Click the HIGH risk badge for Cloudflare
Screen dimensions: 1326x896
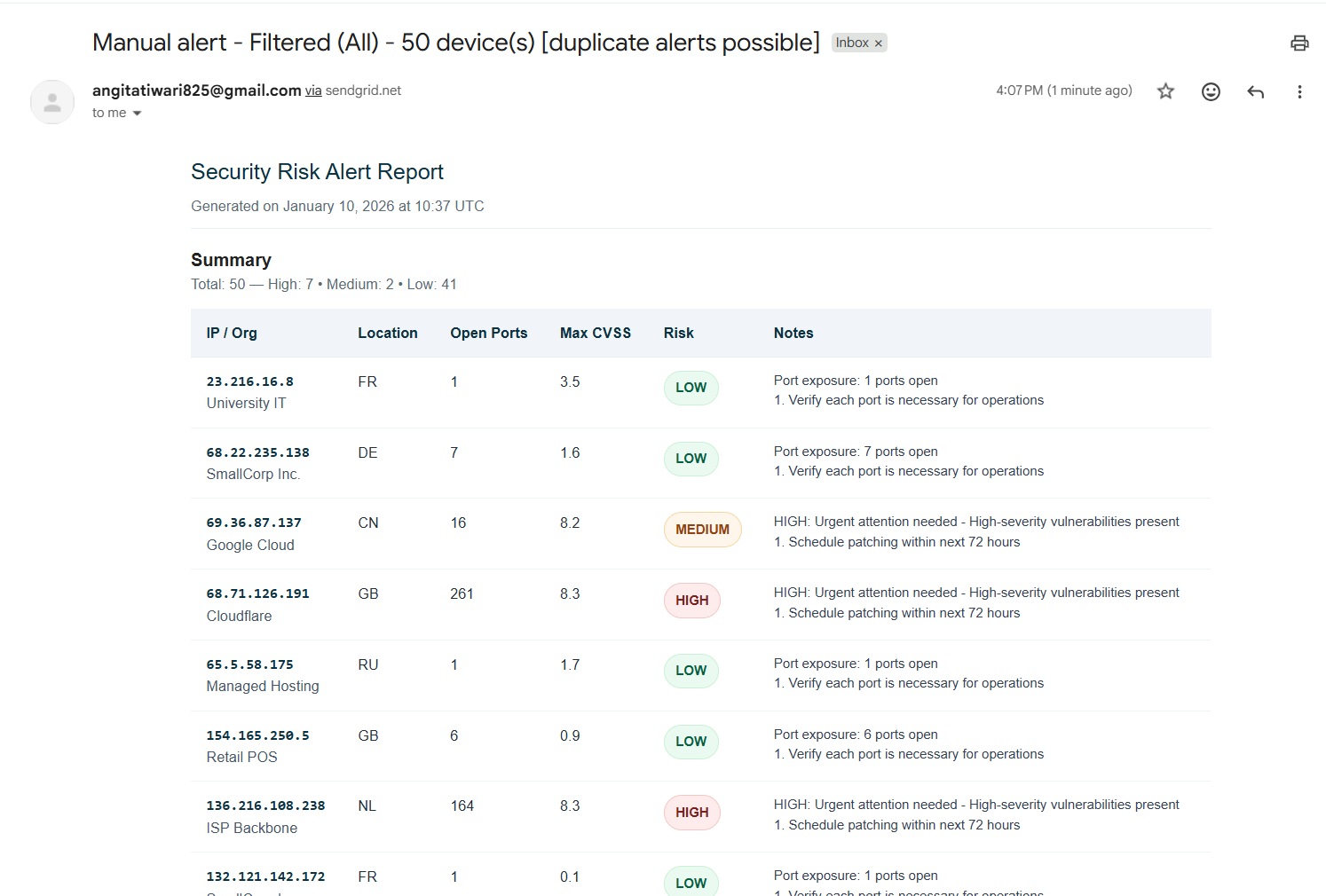point(691,601)
